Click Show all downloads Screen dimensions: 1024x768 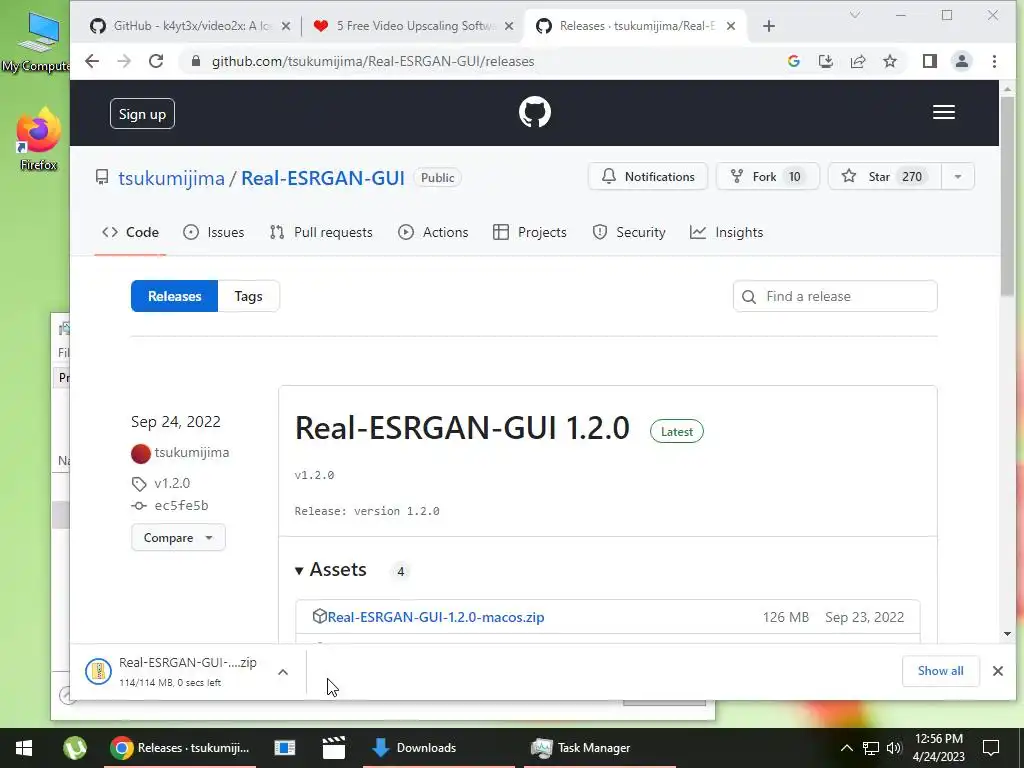[x=940, y=671]
